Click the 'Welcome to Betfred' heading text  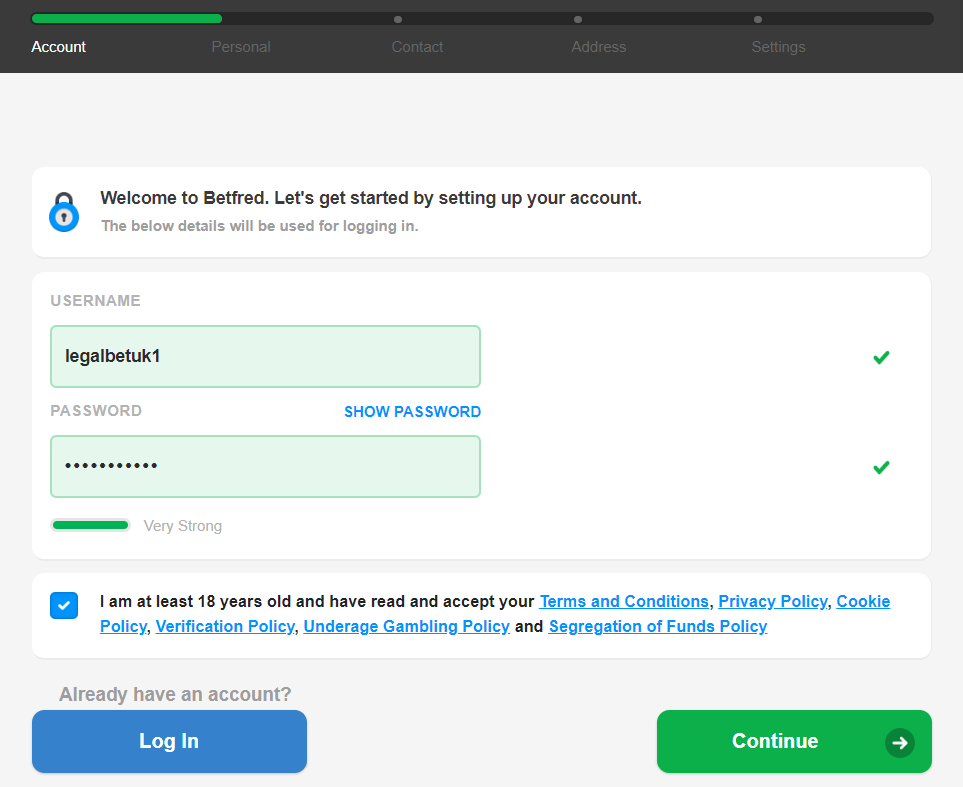371,198
